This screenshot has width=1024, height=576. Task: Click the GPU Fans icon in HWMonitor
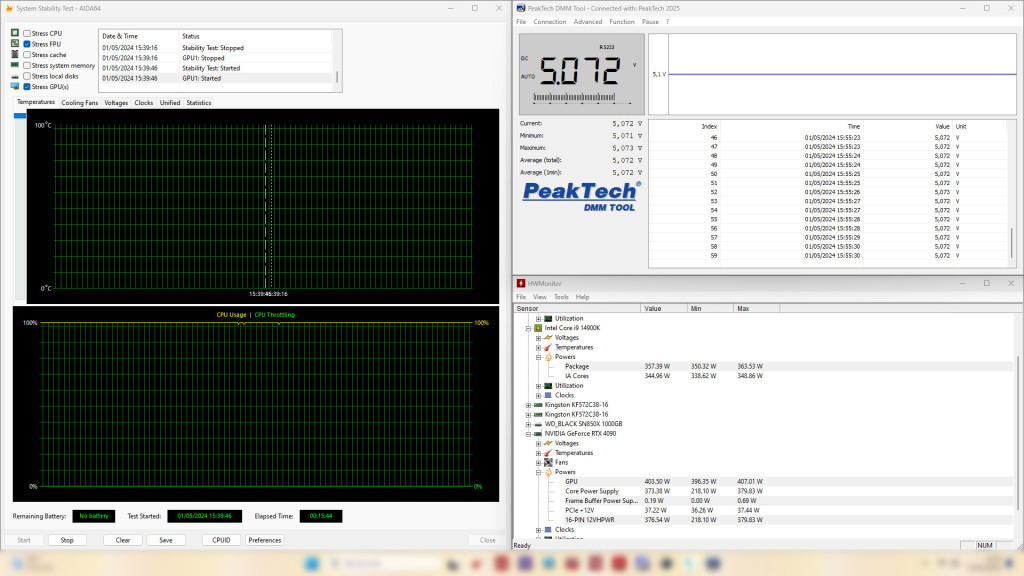pos(547,463)
